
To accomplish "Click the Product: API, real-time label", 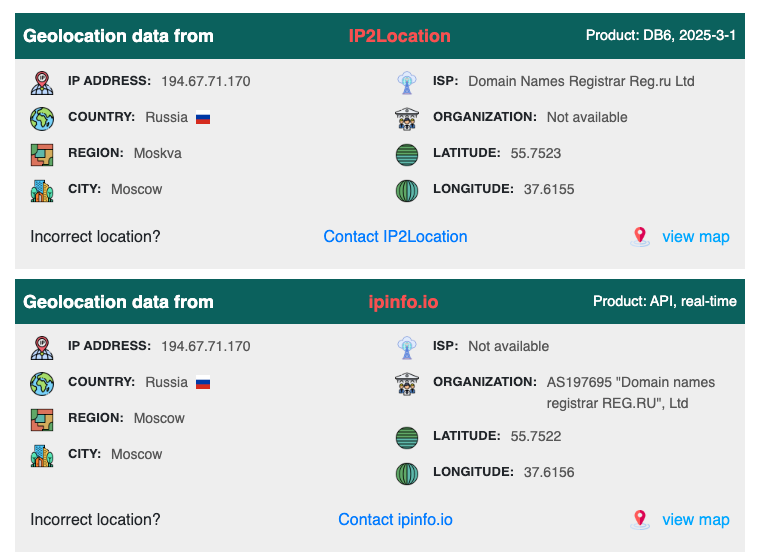I will [x=665, y=301].
